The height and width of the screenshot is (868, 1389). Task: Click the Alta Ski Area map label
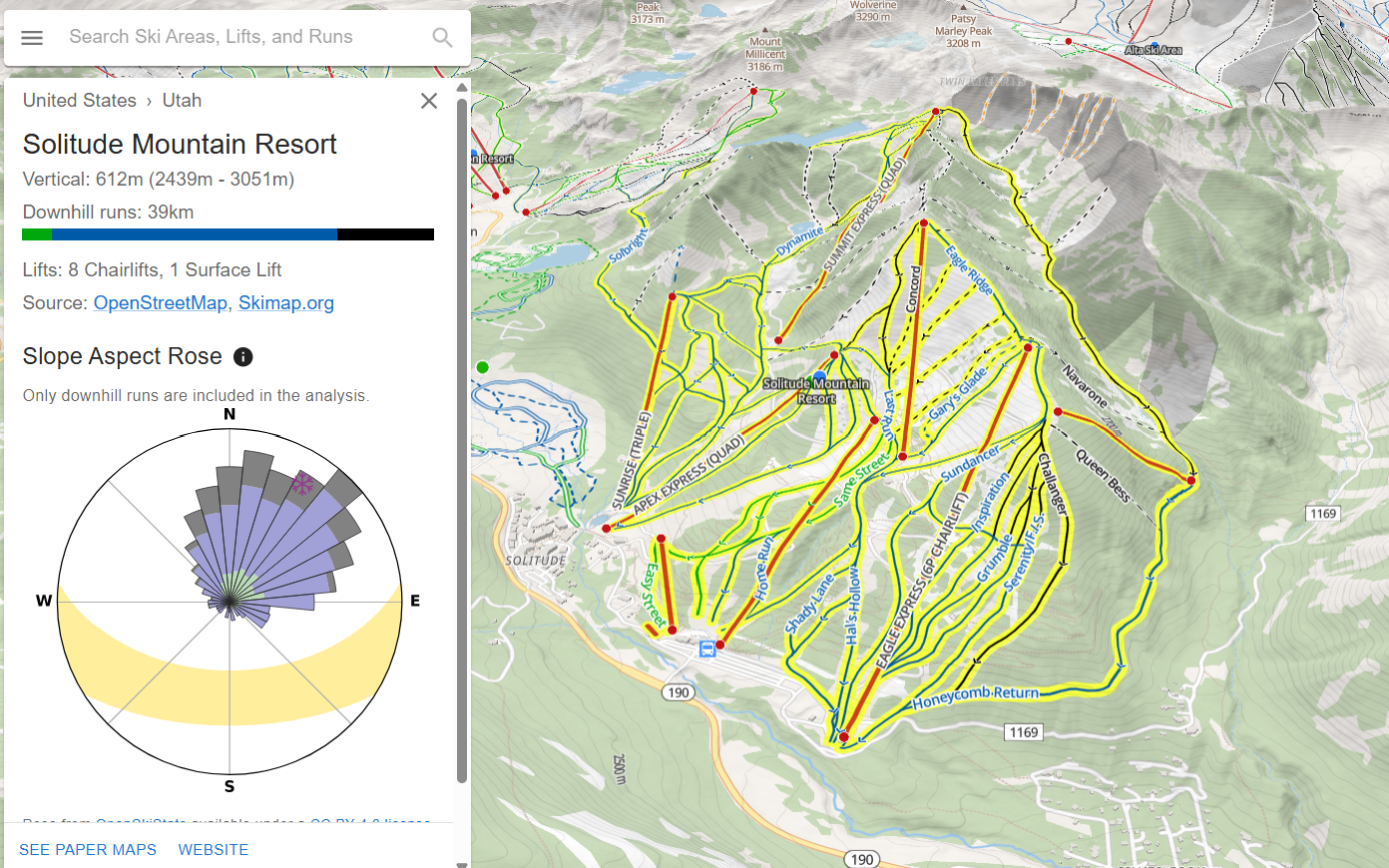pos(1154,50)
